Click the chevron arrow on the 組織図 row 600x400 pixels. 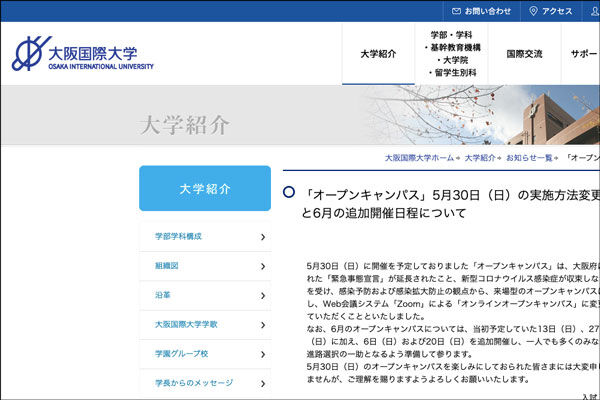click(263, 266)
